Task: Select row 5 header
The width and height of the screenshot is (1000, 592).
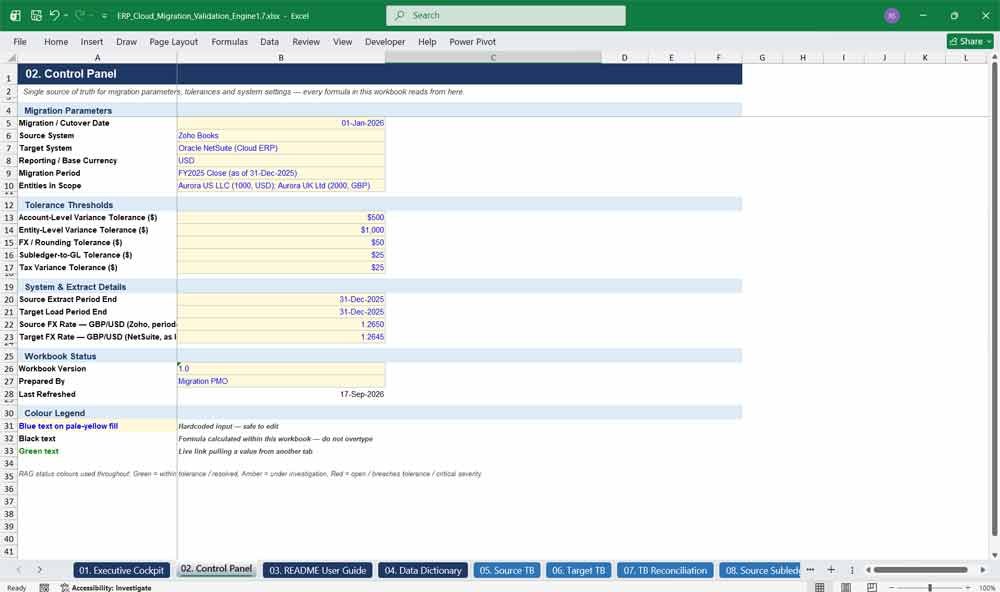Action: point(9,123)
